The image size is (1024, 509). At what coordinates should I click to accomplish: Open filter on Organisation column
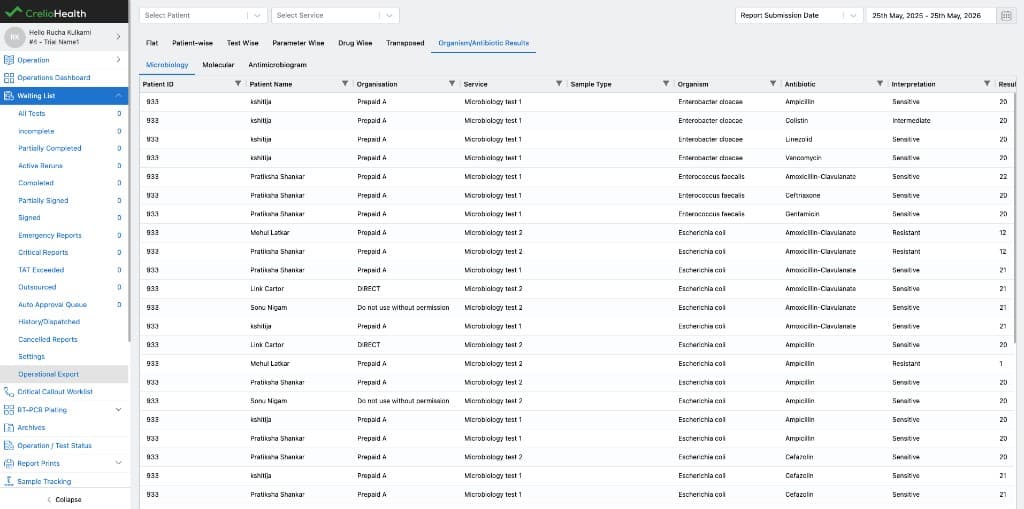(x=452, y=84)
